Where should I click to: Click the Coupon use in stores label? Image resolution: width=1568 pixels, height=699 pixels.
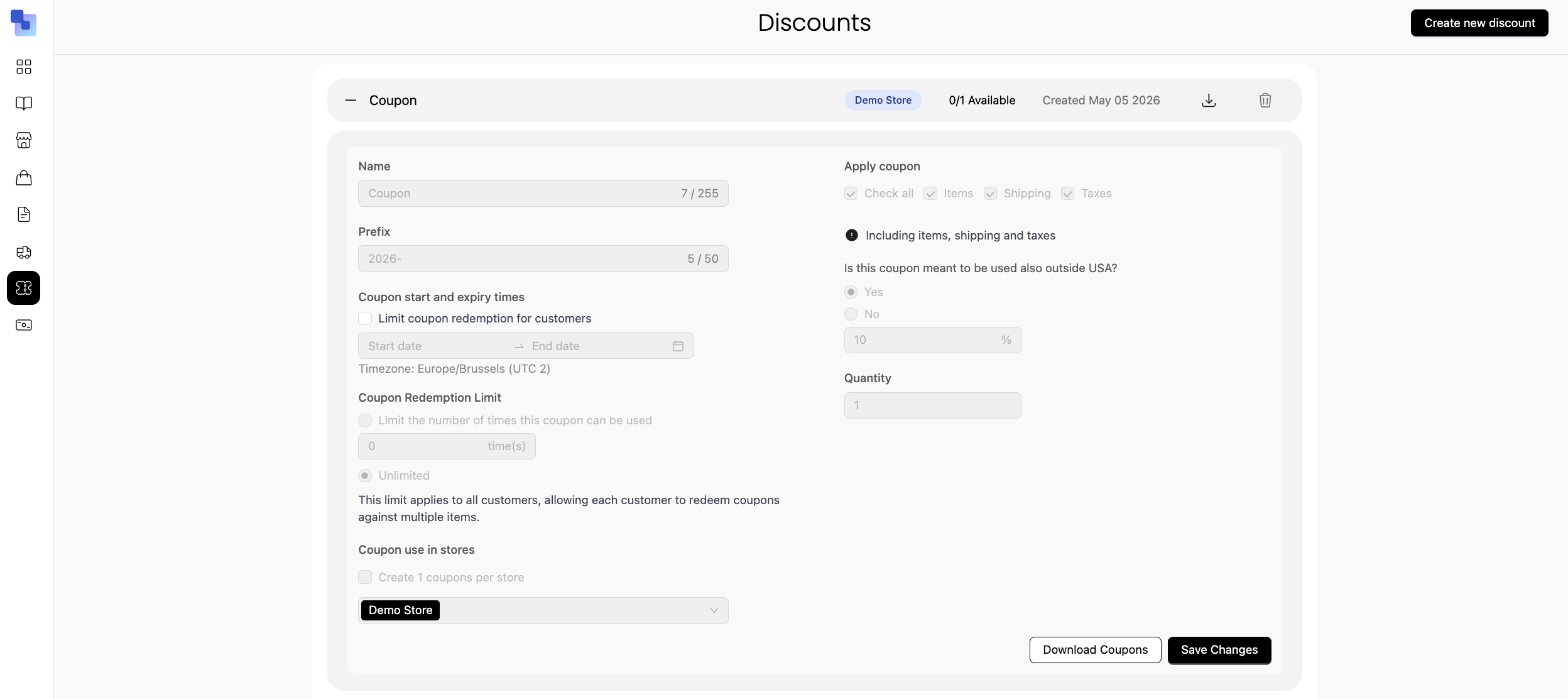416,550
